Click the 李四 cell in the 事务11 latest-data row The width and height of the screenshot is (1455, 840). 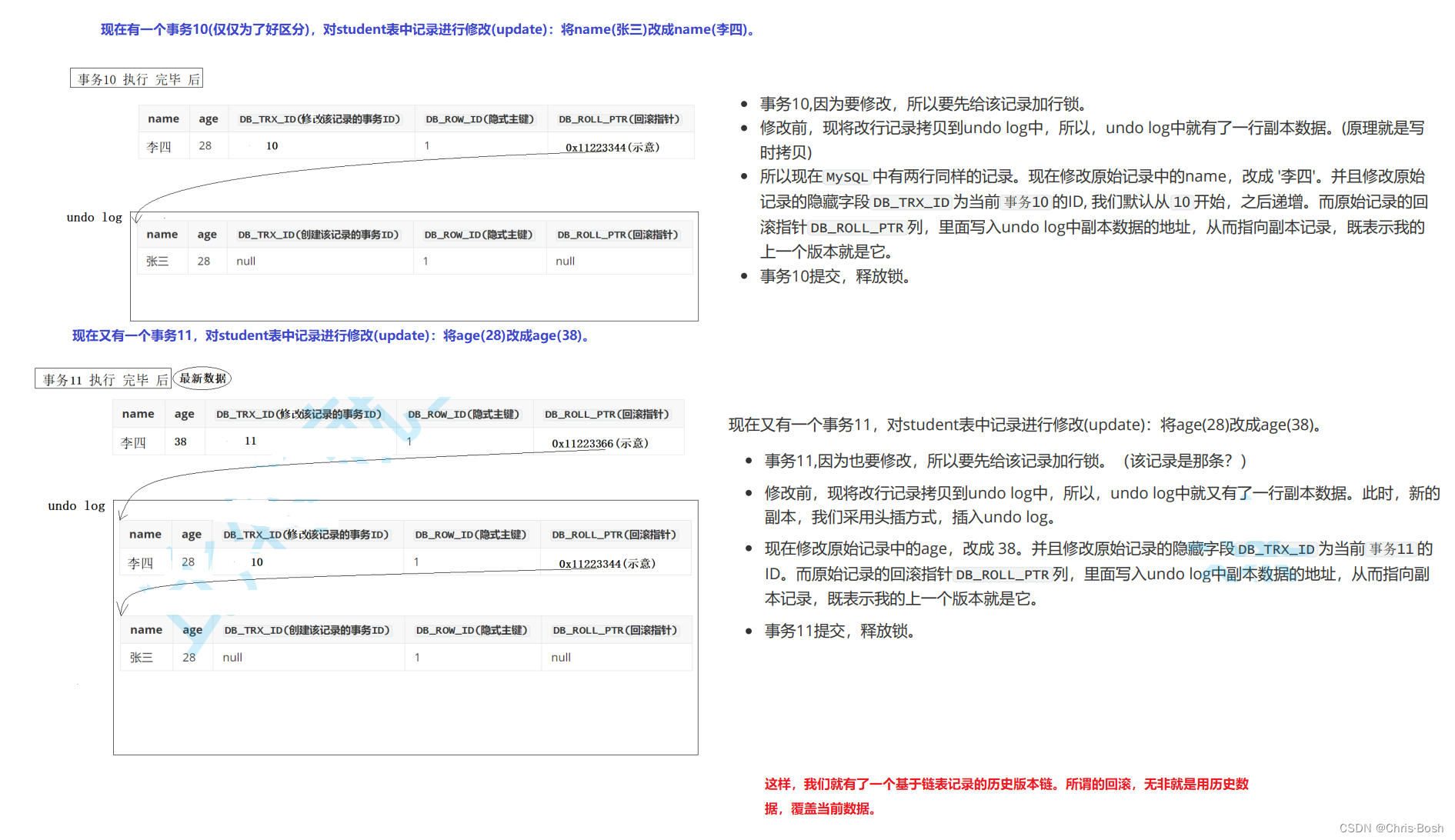133,442
